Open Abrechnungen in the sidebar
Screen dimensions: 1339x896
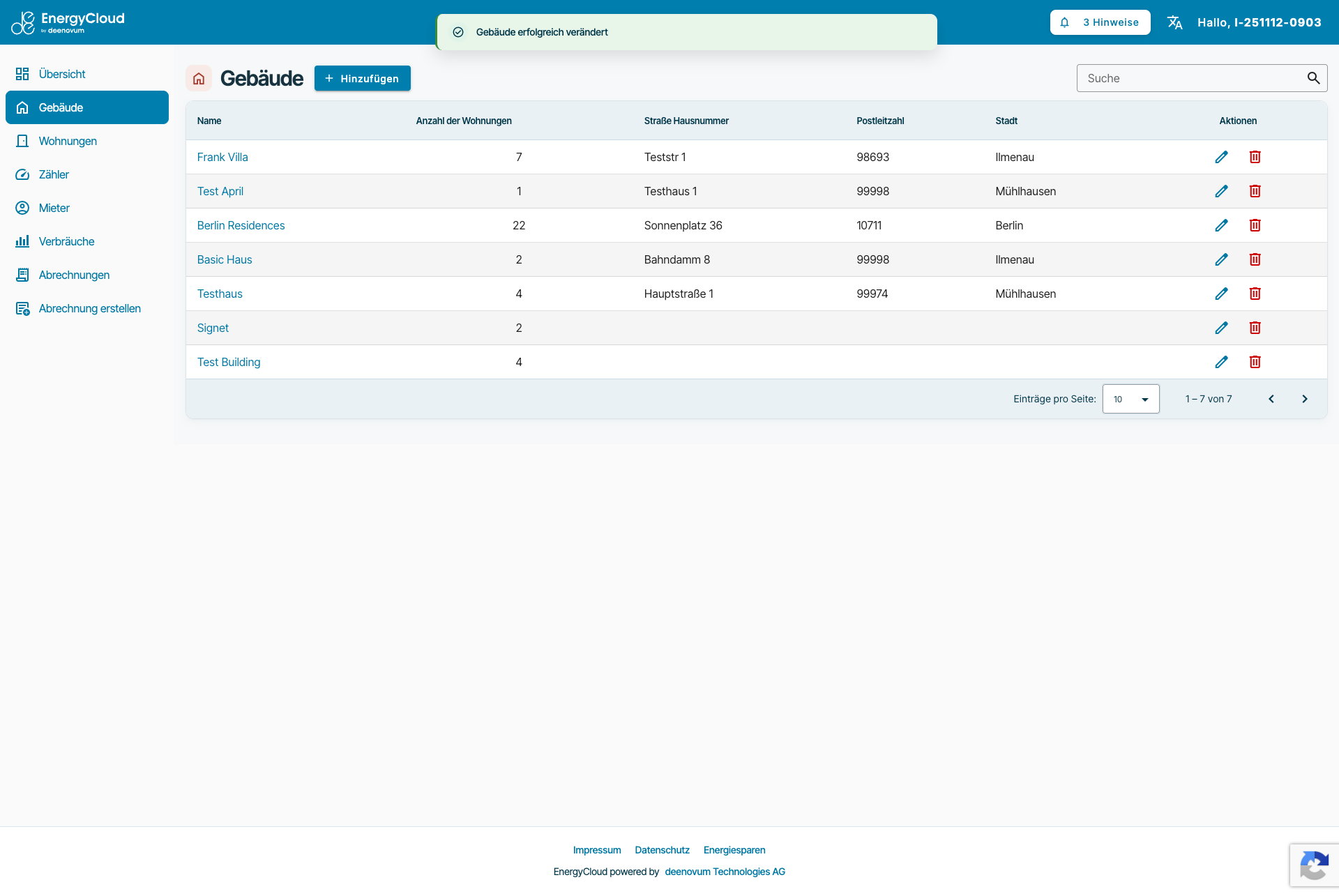87,275
